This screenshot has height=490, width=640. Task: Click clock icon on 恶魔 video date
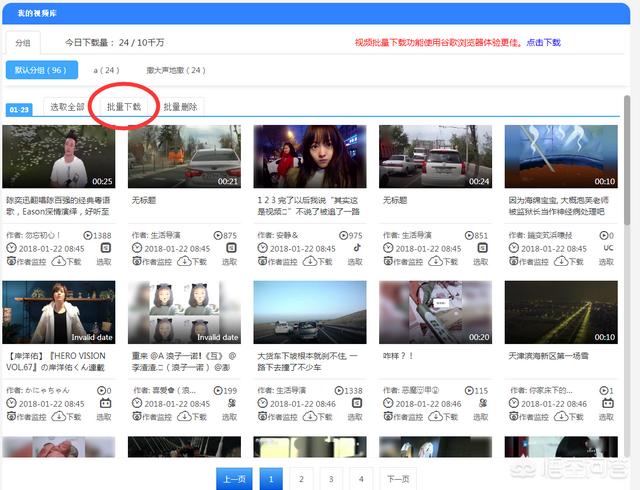(388, 403)
